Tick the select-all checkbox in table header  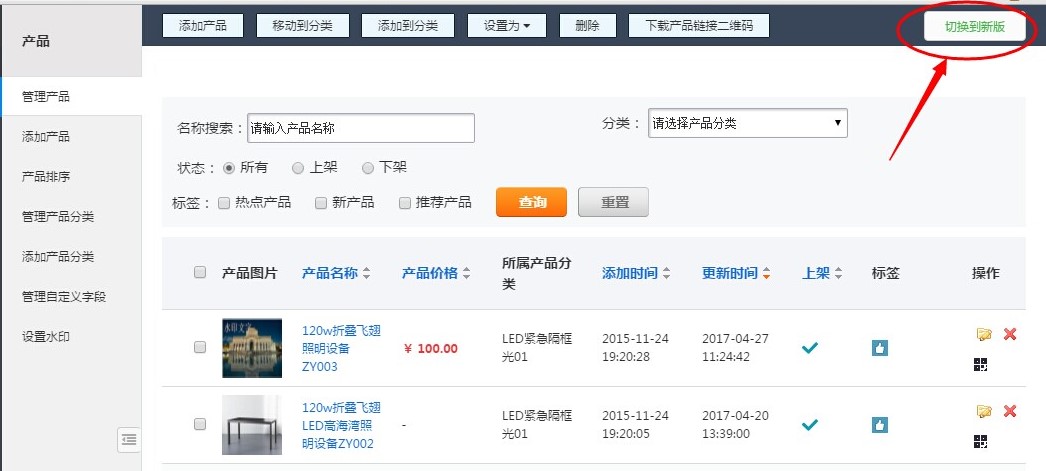[x=200, y=272]
